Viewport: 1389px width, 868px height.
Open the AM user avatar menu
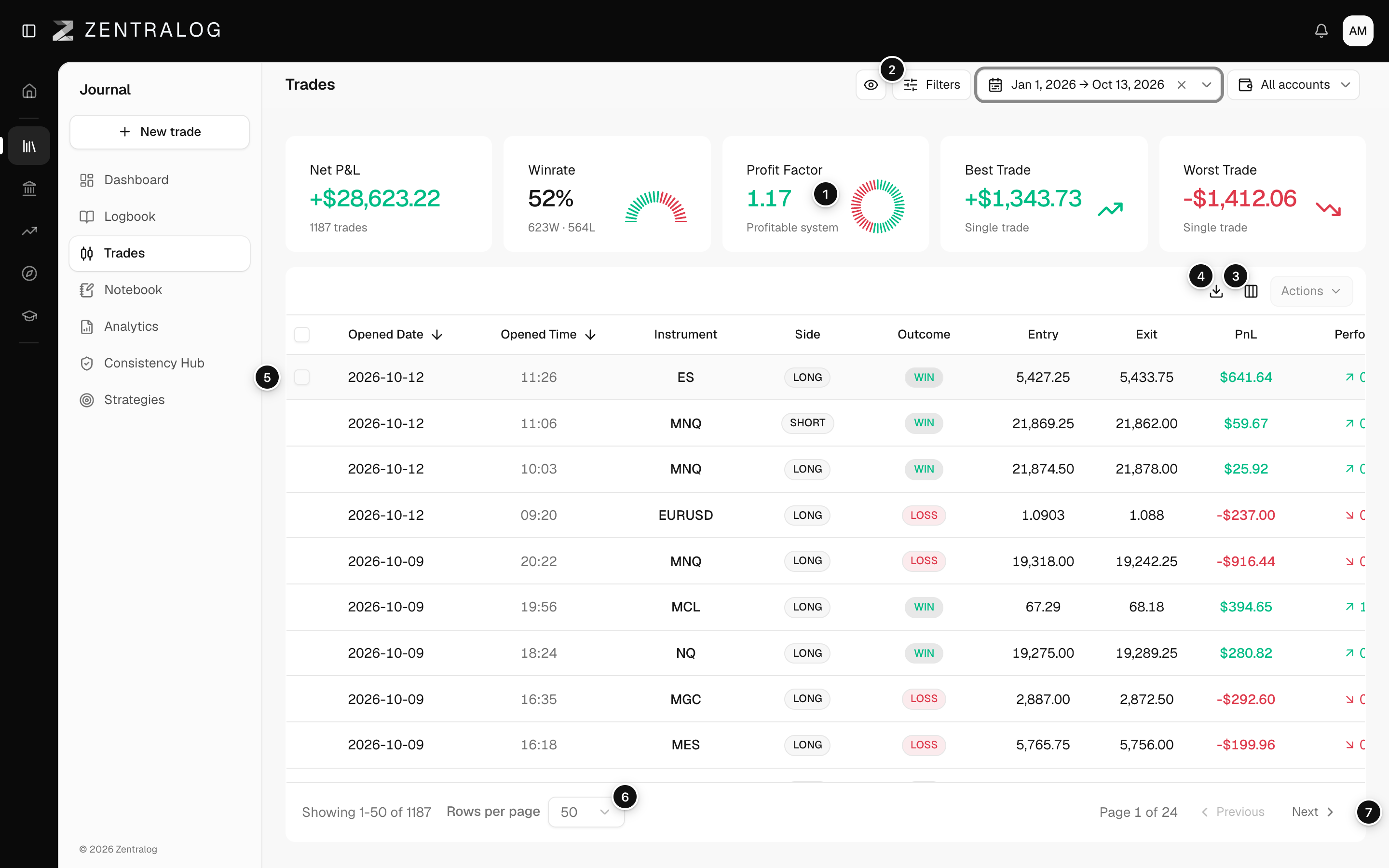[x=1358, y=30]
